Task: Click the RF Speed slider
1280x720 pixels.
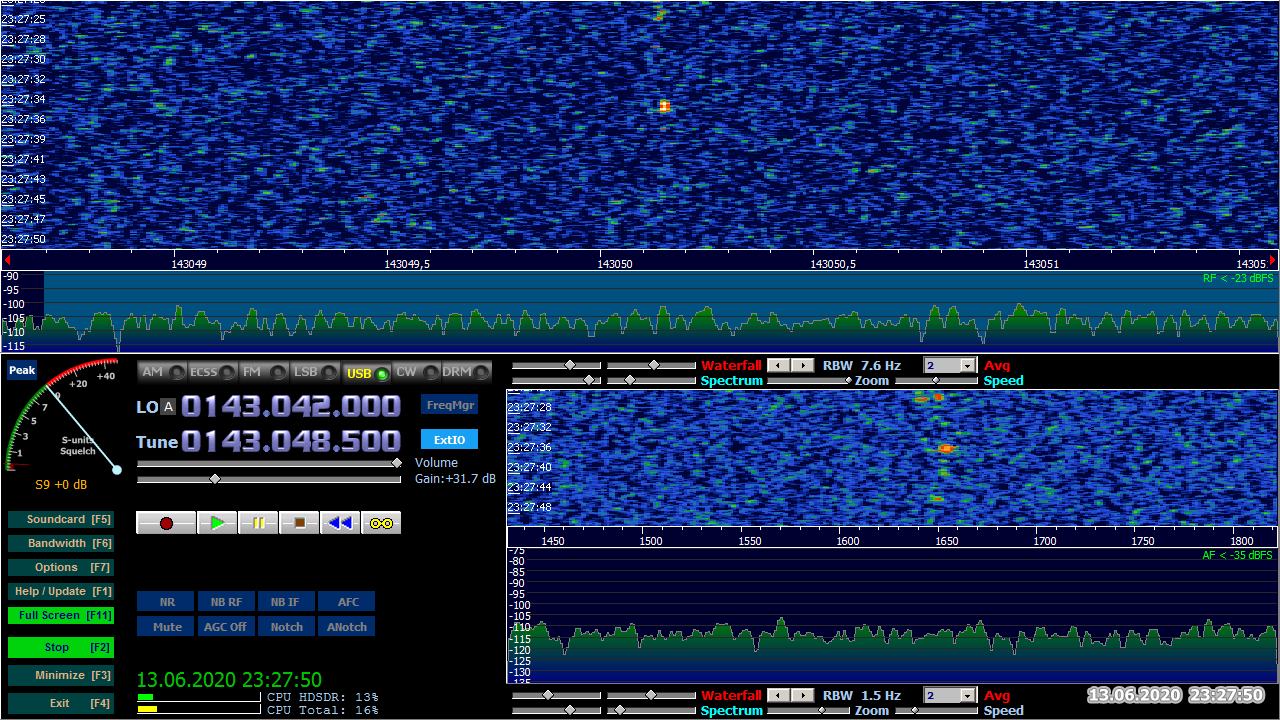Action: (936, 381)
